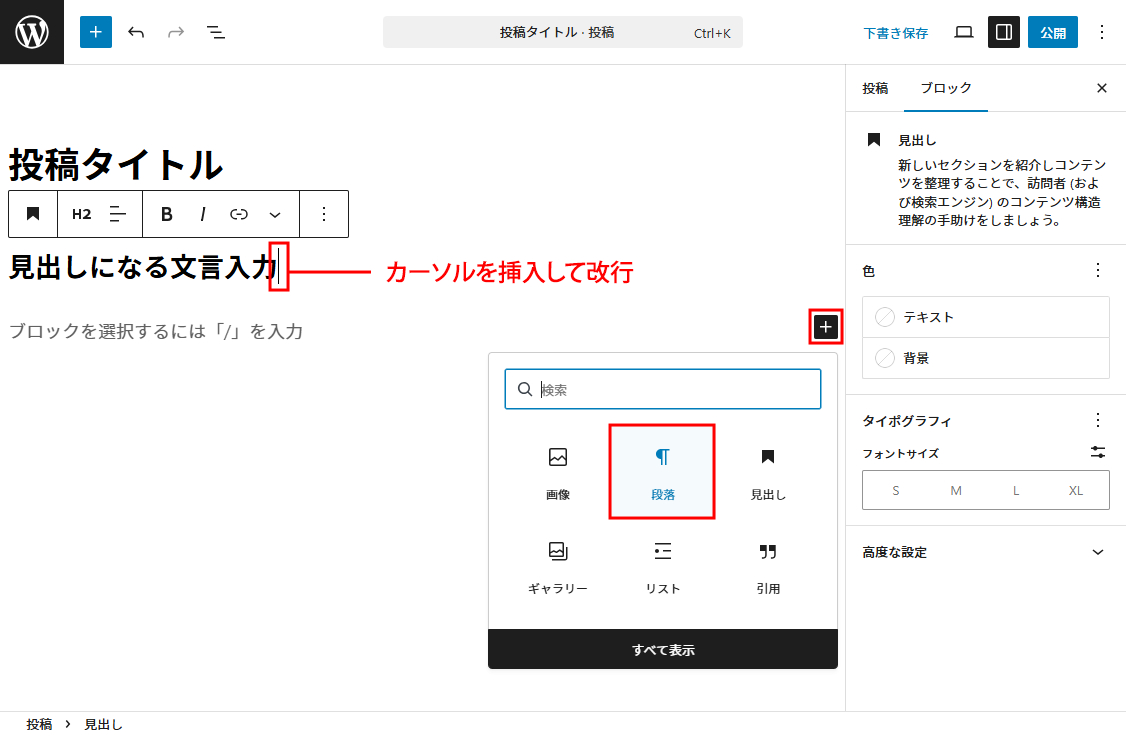Choose the テキスト text color
Image resolution: width=1126 pixels, height=736 pixels.
pos(986,317)
